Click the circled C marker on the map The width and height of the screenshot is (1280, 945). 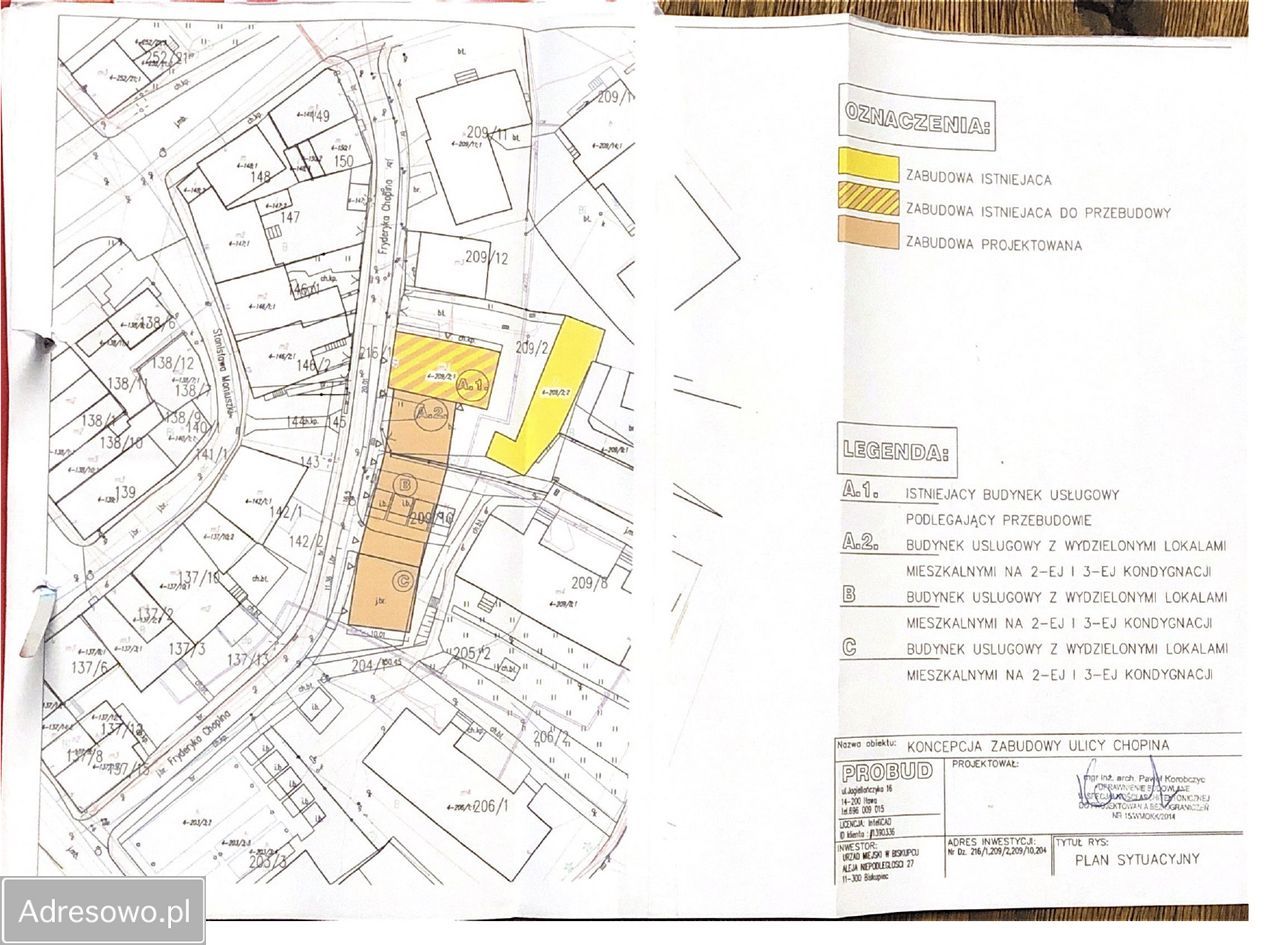404,580
